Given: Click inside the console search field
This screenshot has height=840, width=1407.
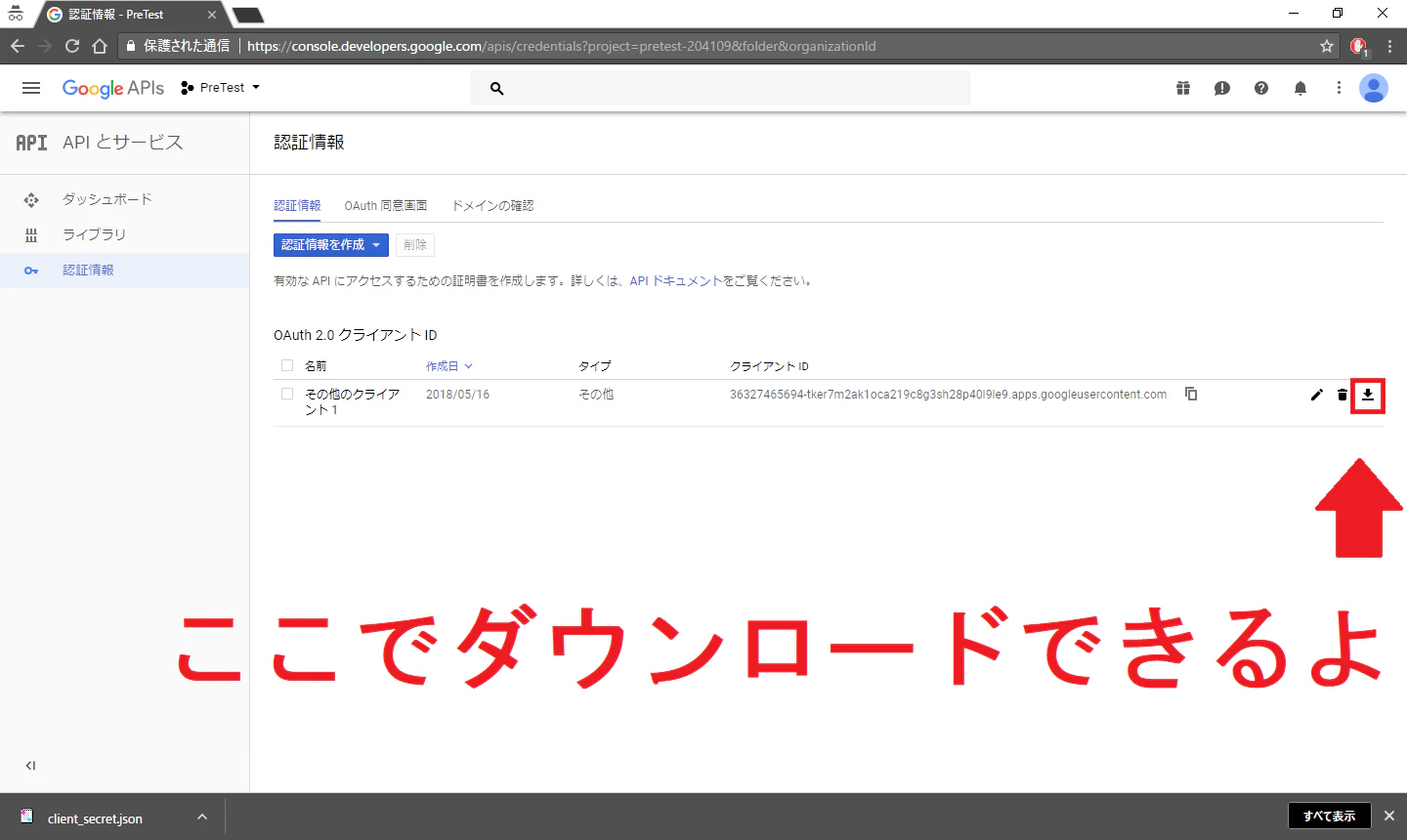Looking at the screenshot, I should pos(720,88).
